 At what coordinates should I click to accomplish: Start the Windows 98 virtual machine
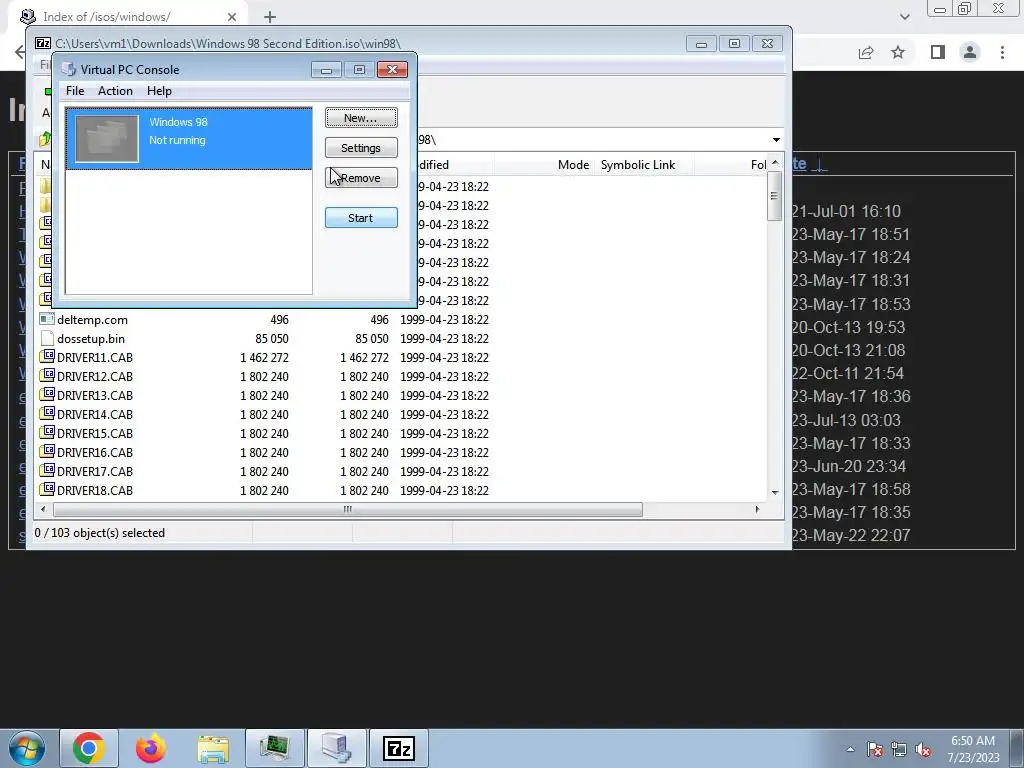[360, 217]
